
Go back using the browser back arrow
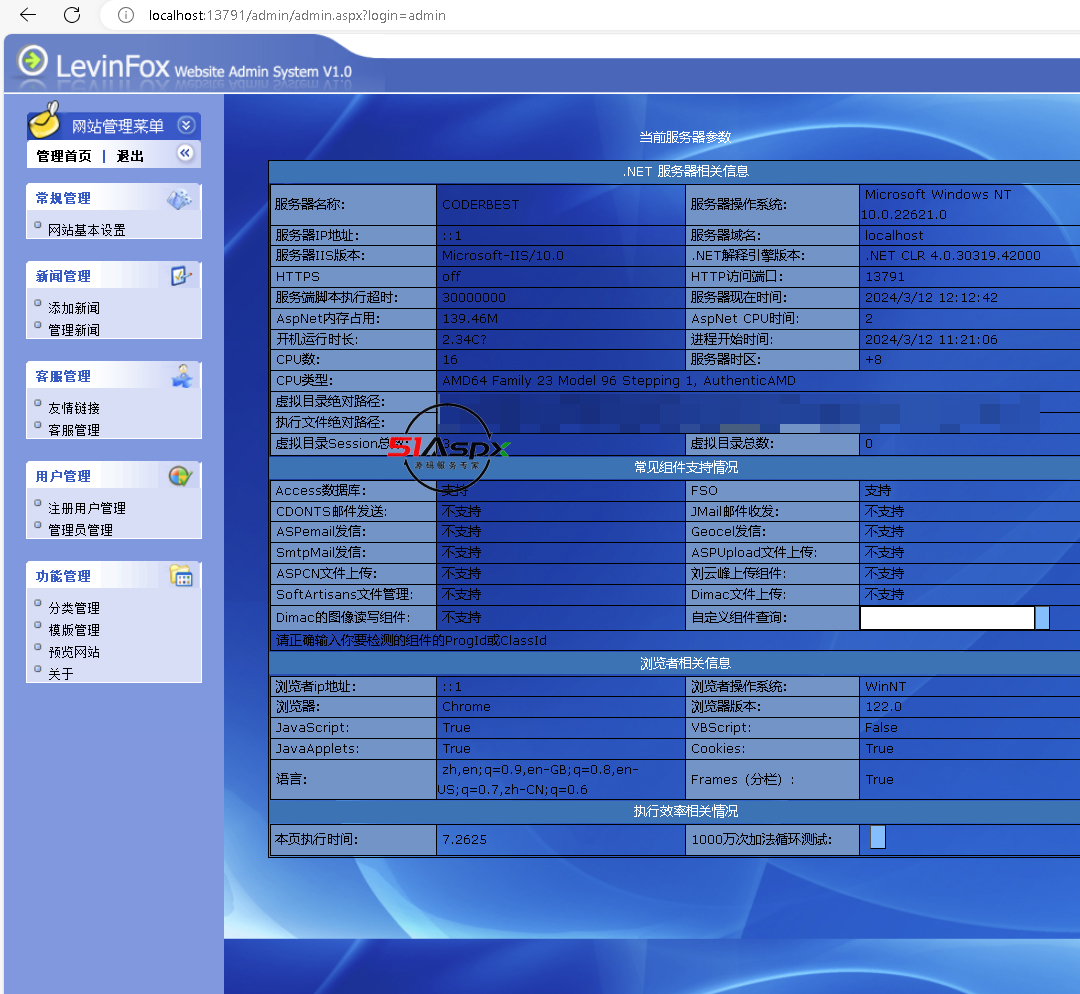coord(28,15)
